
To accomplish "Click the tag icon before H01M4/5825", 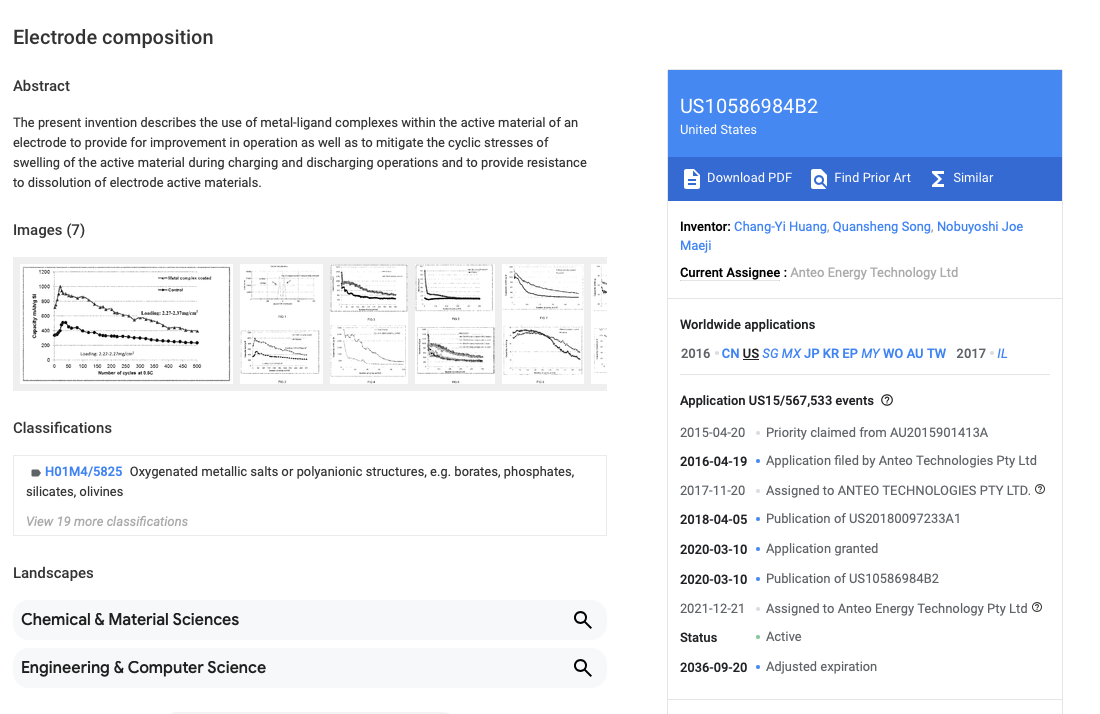I will (35, 473).
